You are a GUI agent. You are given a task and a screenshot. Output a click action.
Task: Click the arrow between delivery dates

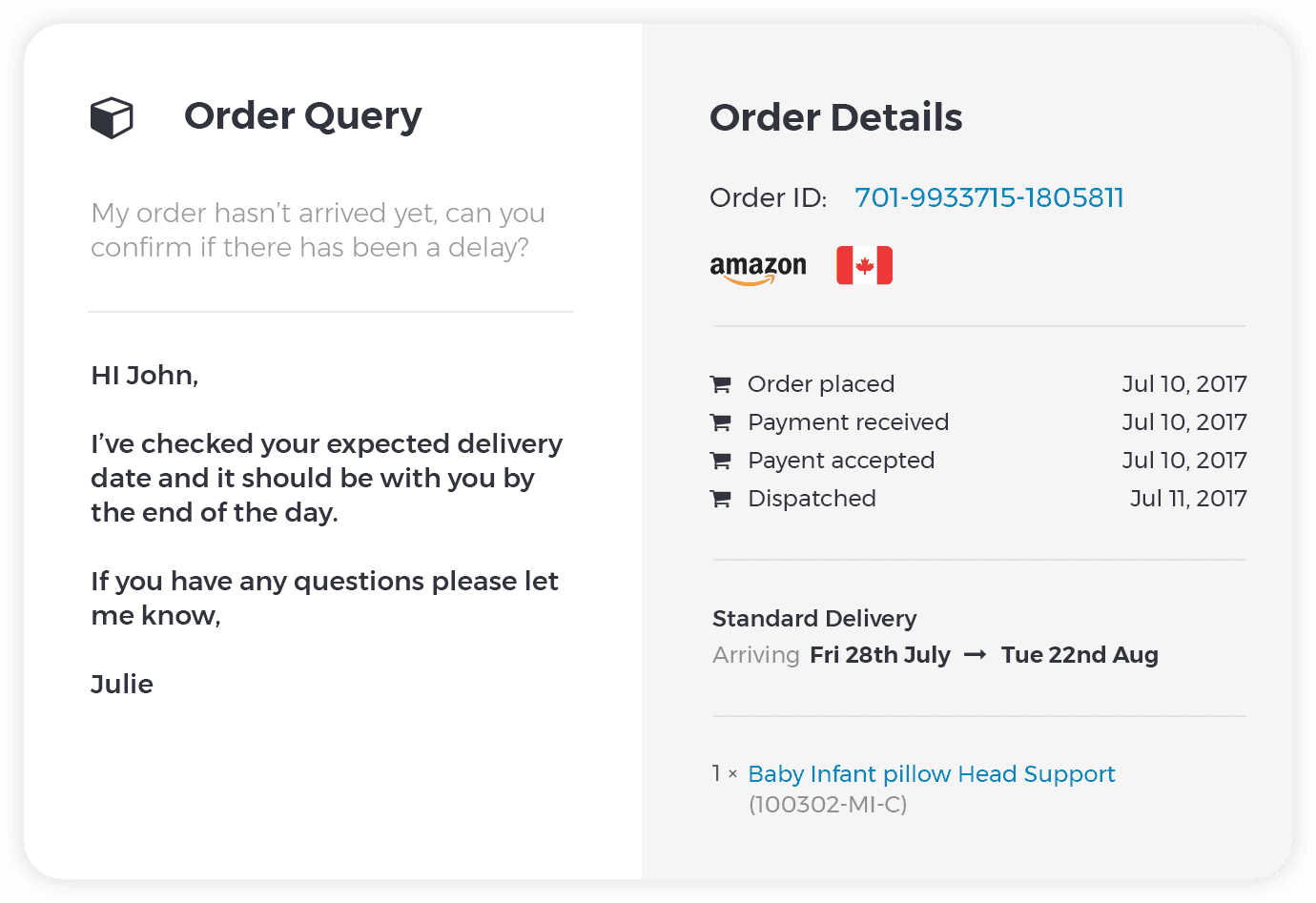[975, 655]
